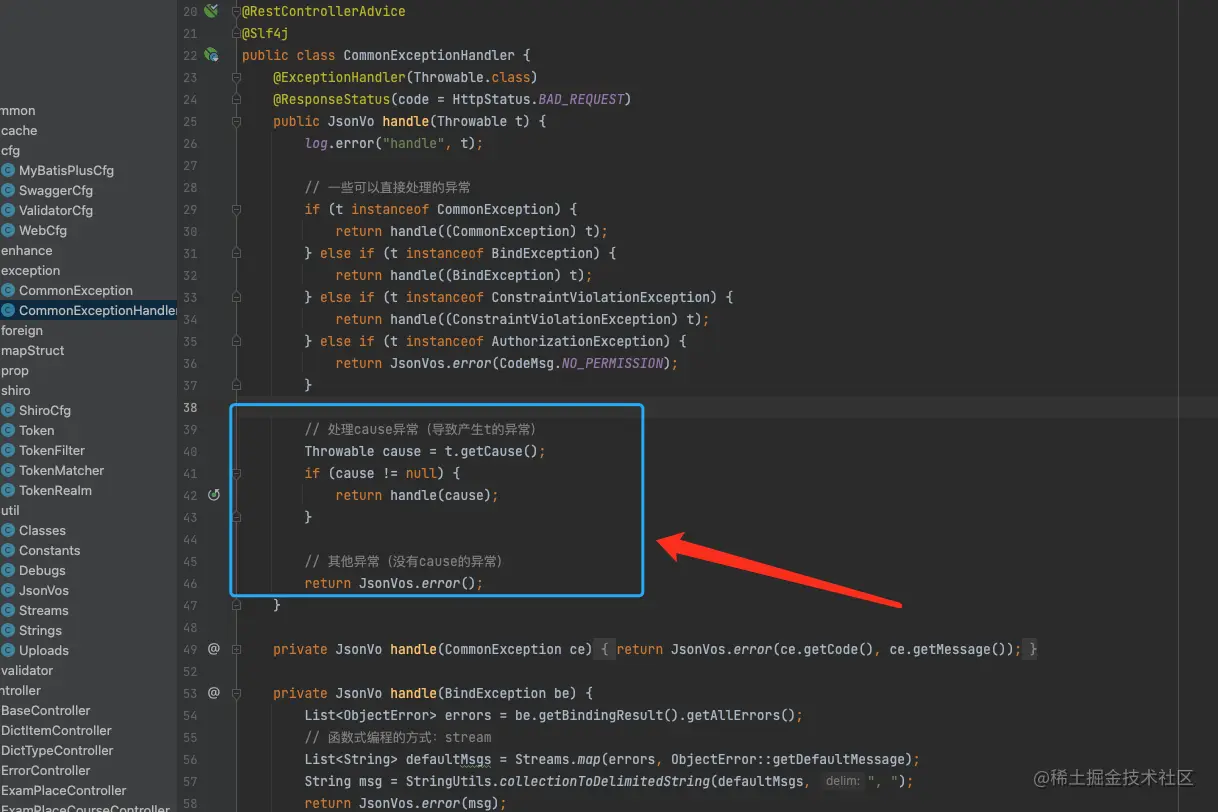
Task: Select the prop package in the tree
Action: pyautogui.click(x=15, y=370)
